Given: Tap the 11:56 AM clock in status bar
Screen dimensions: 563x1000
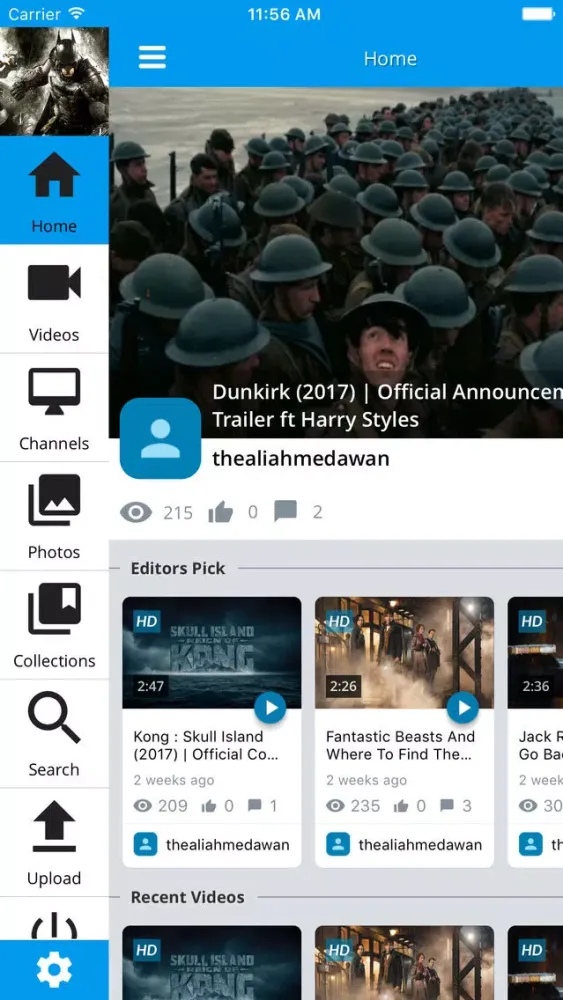Looking at the screenshot, I should click(284, 14).
